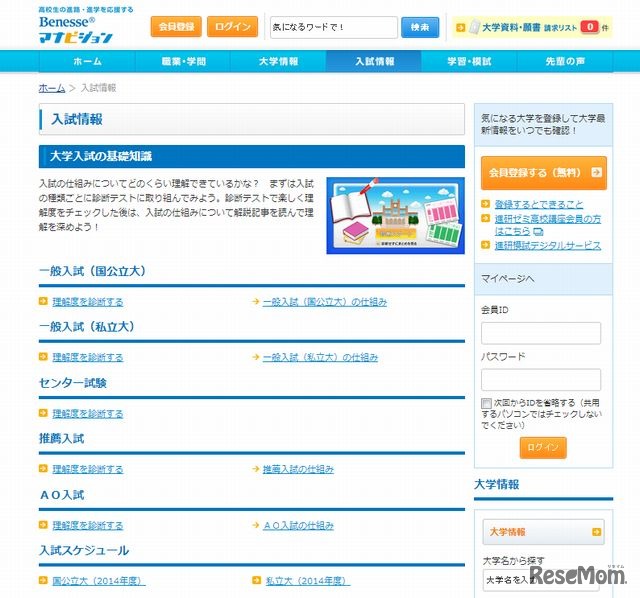This screenshot has height=598, width=640.
Task: Open ＡＯ入試の仕組み link
Action: coord(298,525)
